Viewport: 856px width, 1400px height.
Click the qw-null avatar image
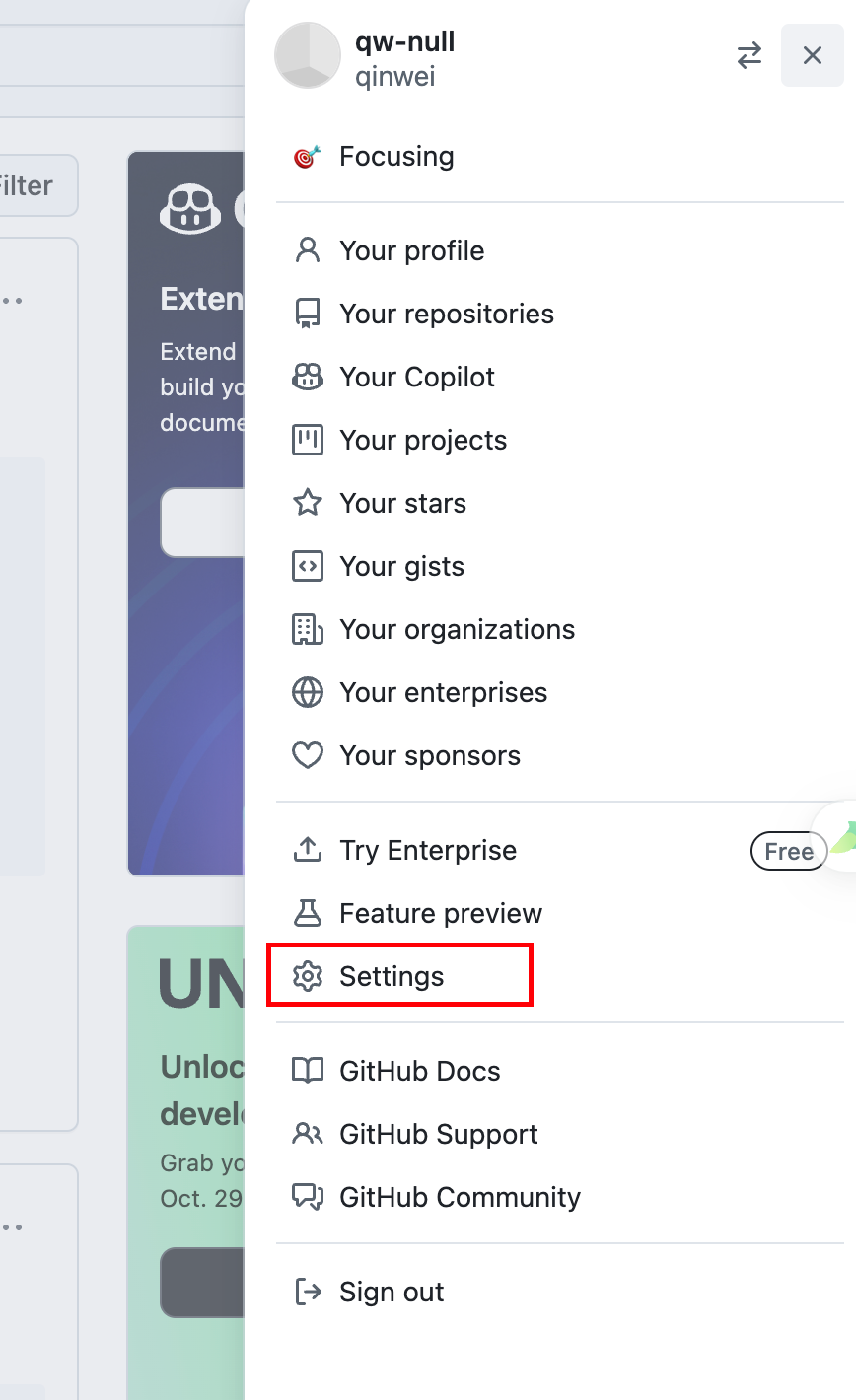click(308, 56)
